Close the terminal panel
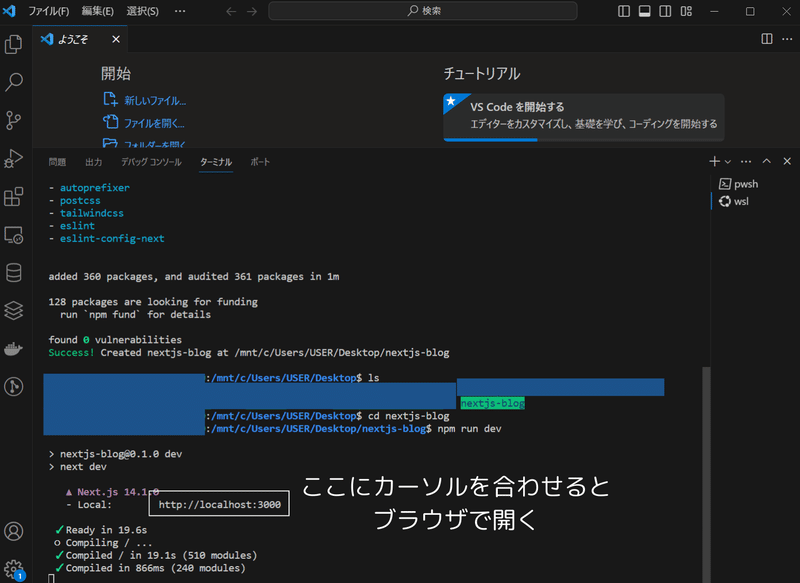The width and height of the screenshot is (800, 583). coord(787,161)
